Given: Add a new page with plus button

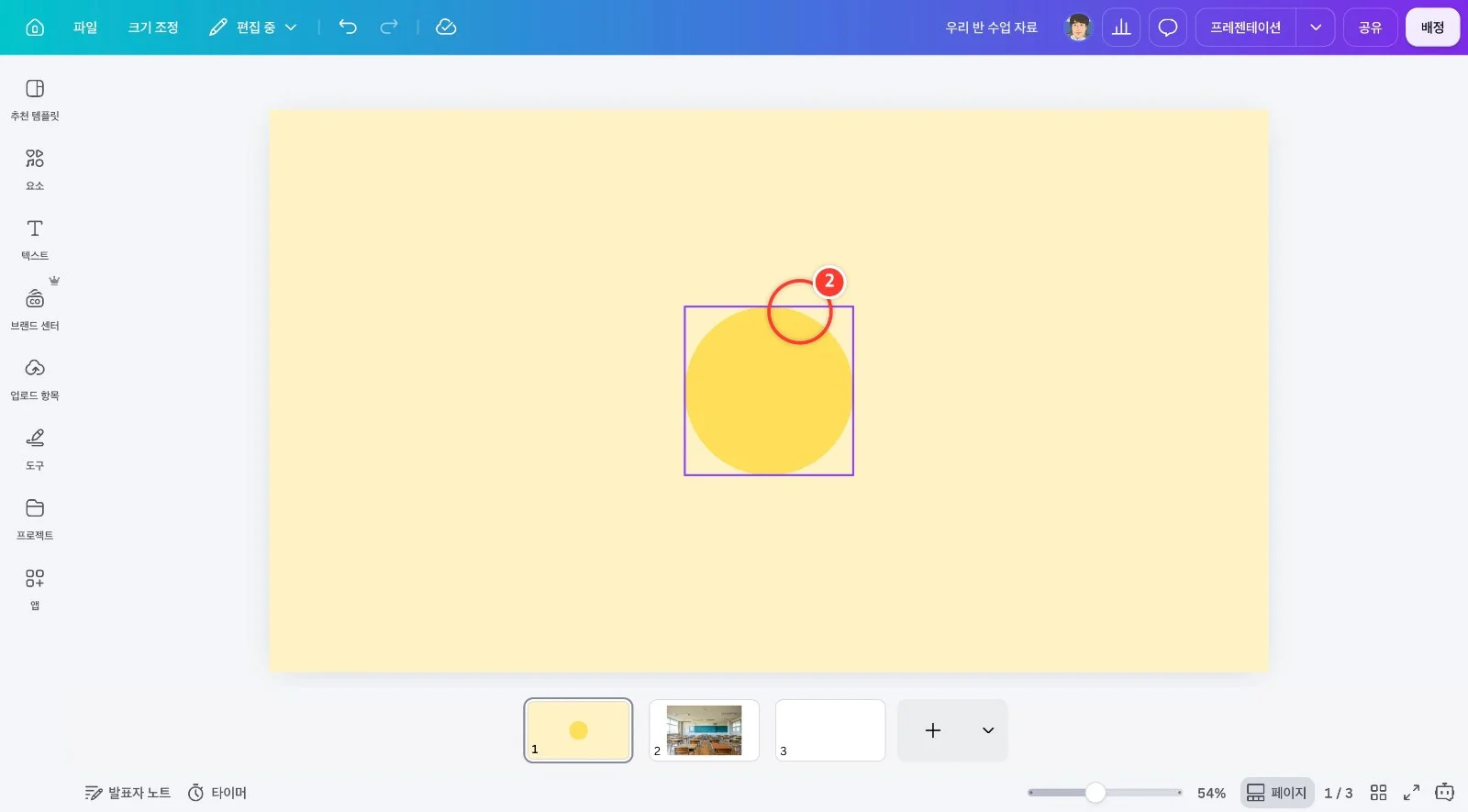Looking at the screenshot, I should (x=933, y=730).
